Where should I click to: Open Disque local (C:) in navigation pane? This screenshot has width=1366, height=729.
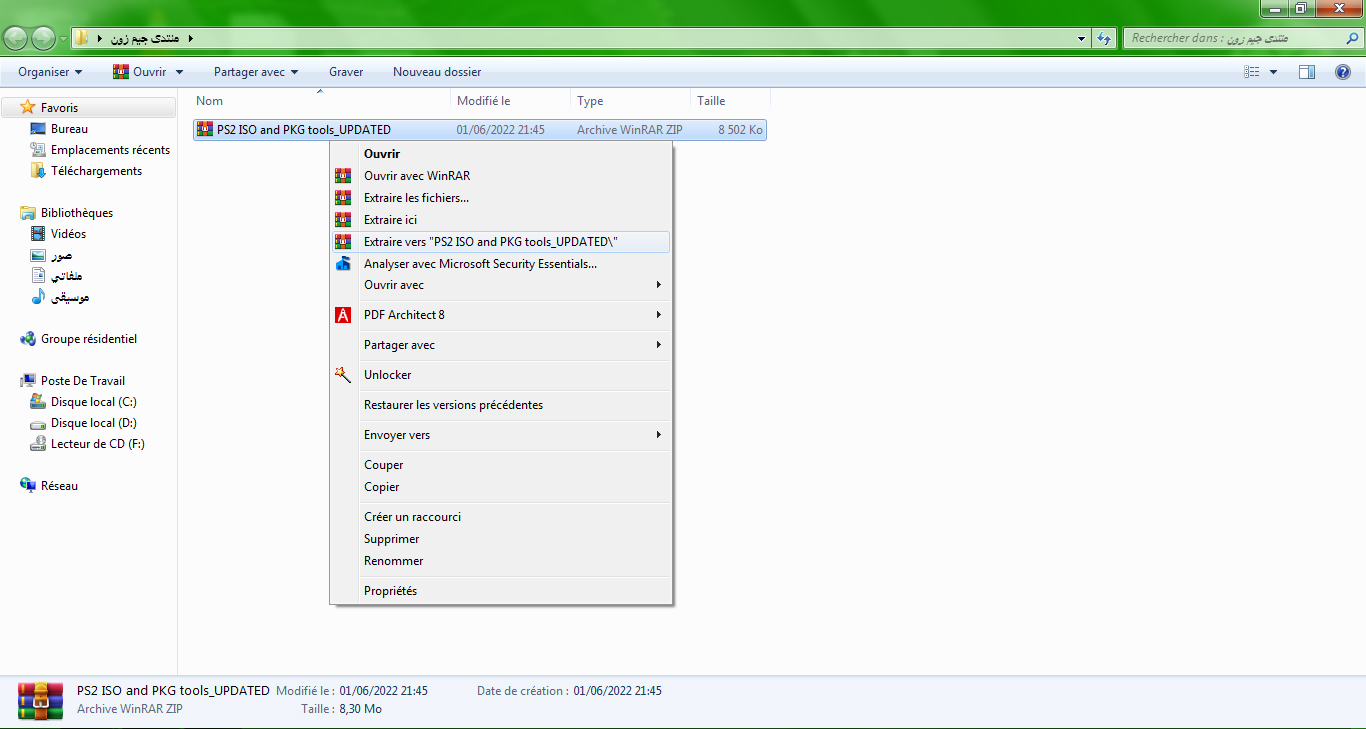click(x=93, y=402)
